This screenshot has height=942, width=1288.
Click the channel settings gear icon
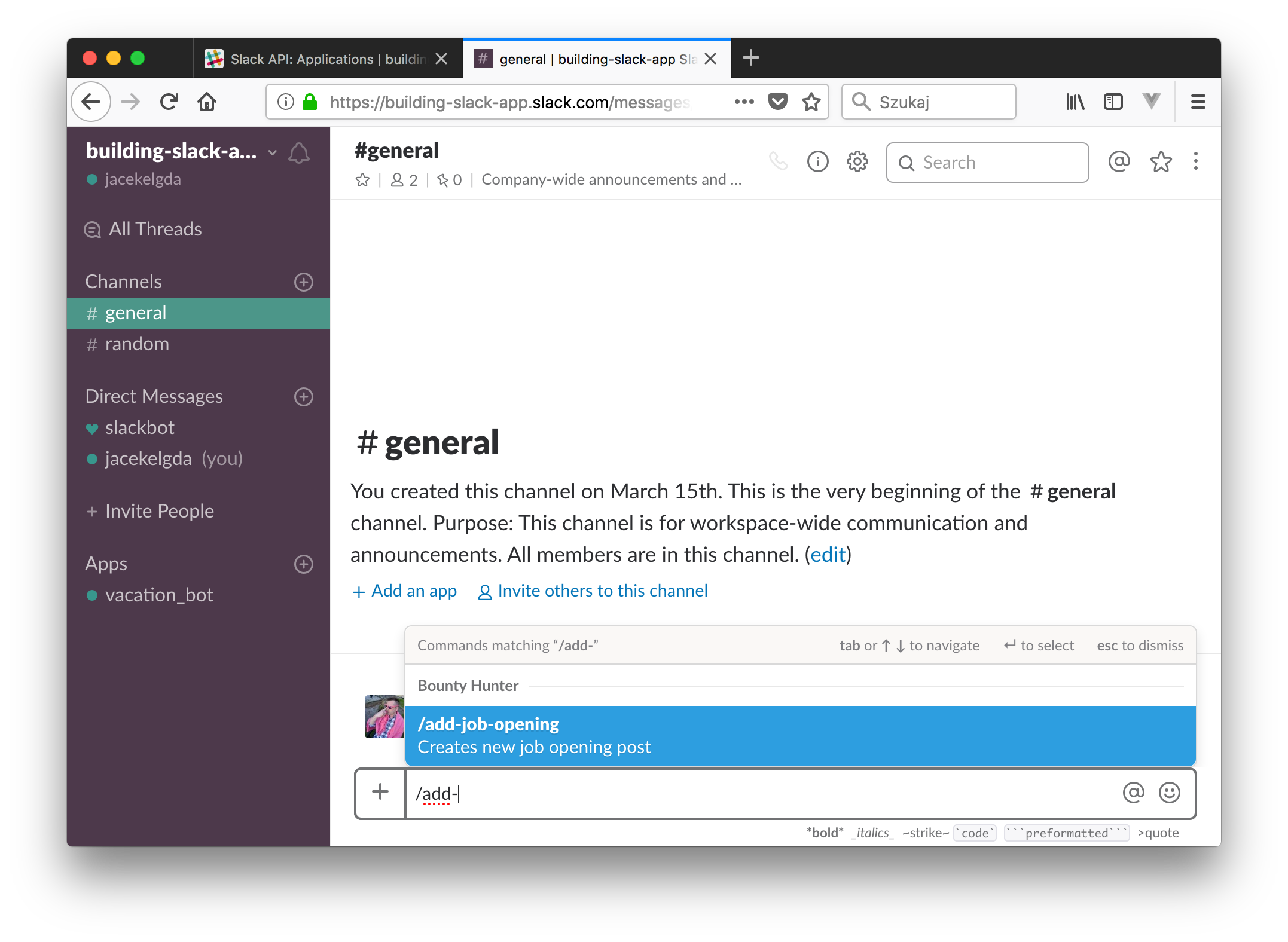click(x=857, y=161)
